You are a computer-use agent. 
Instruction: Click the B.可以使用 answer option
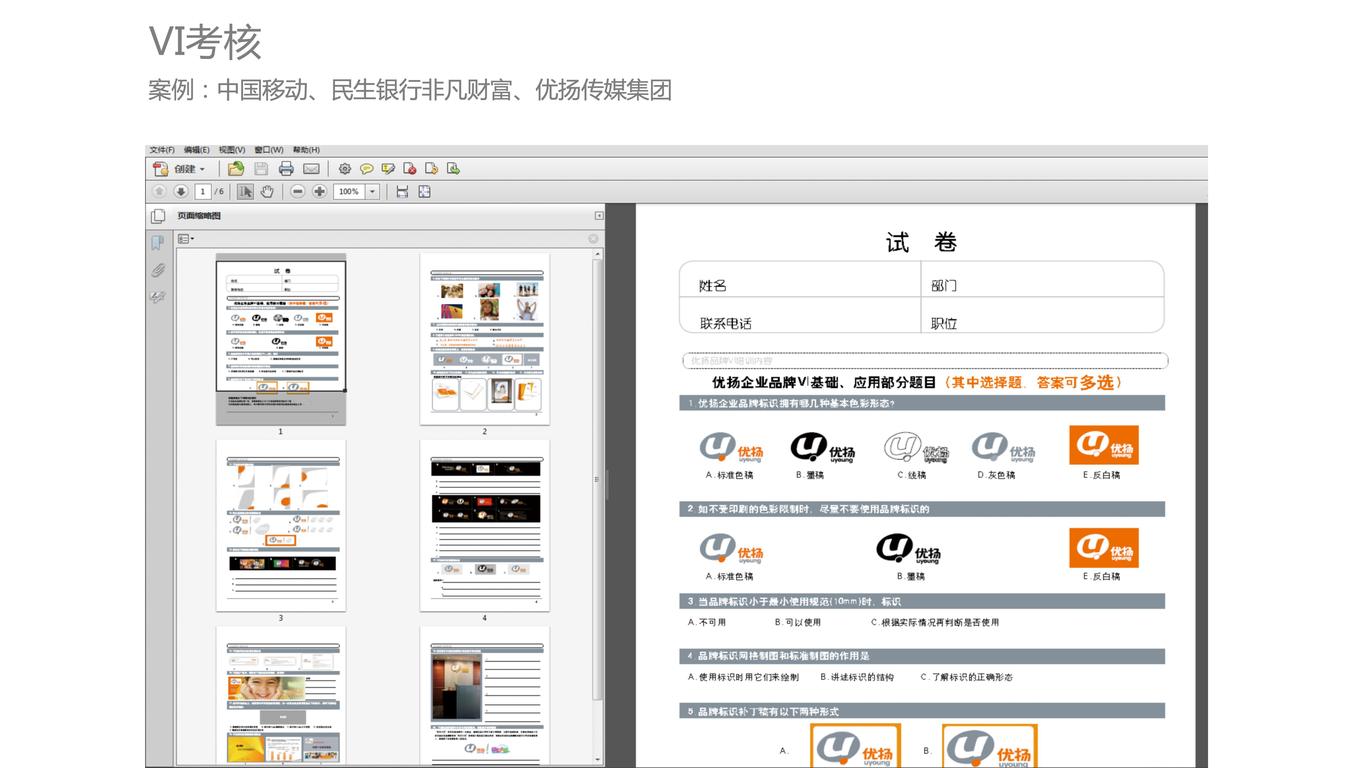point(796,622)
